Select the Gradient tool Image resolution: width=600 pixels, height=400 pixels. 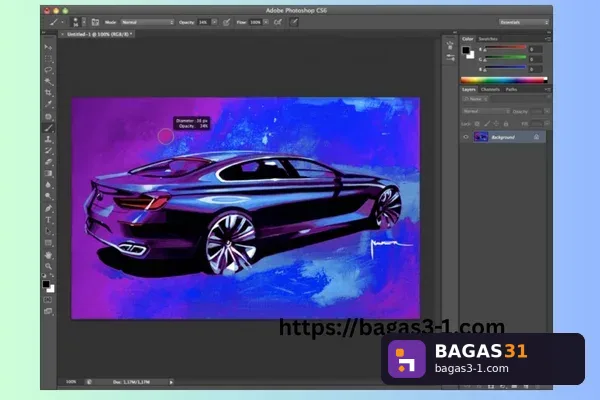(48, 173)
